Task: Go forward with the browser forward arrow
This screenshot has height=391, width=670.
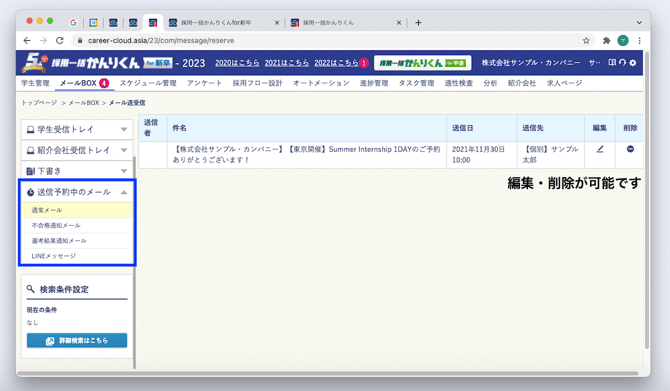Action: (43, 41)
